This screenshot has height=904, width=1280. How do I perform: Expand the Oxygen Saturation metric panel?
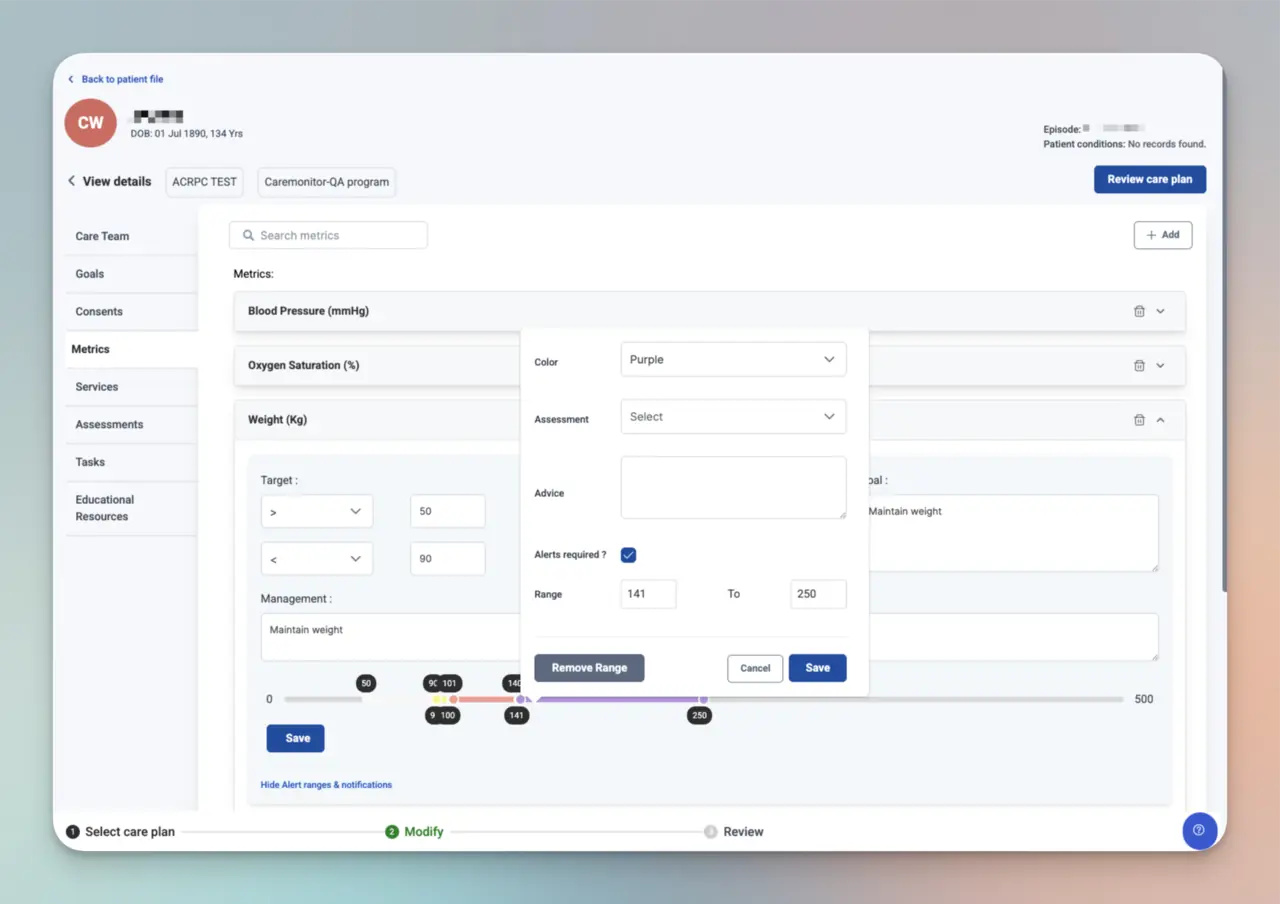[x=1160, y=366]
